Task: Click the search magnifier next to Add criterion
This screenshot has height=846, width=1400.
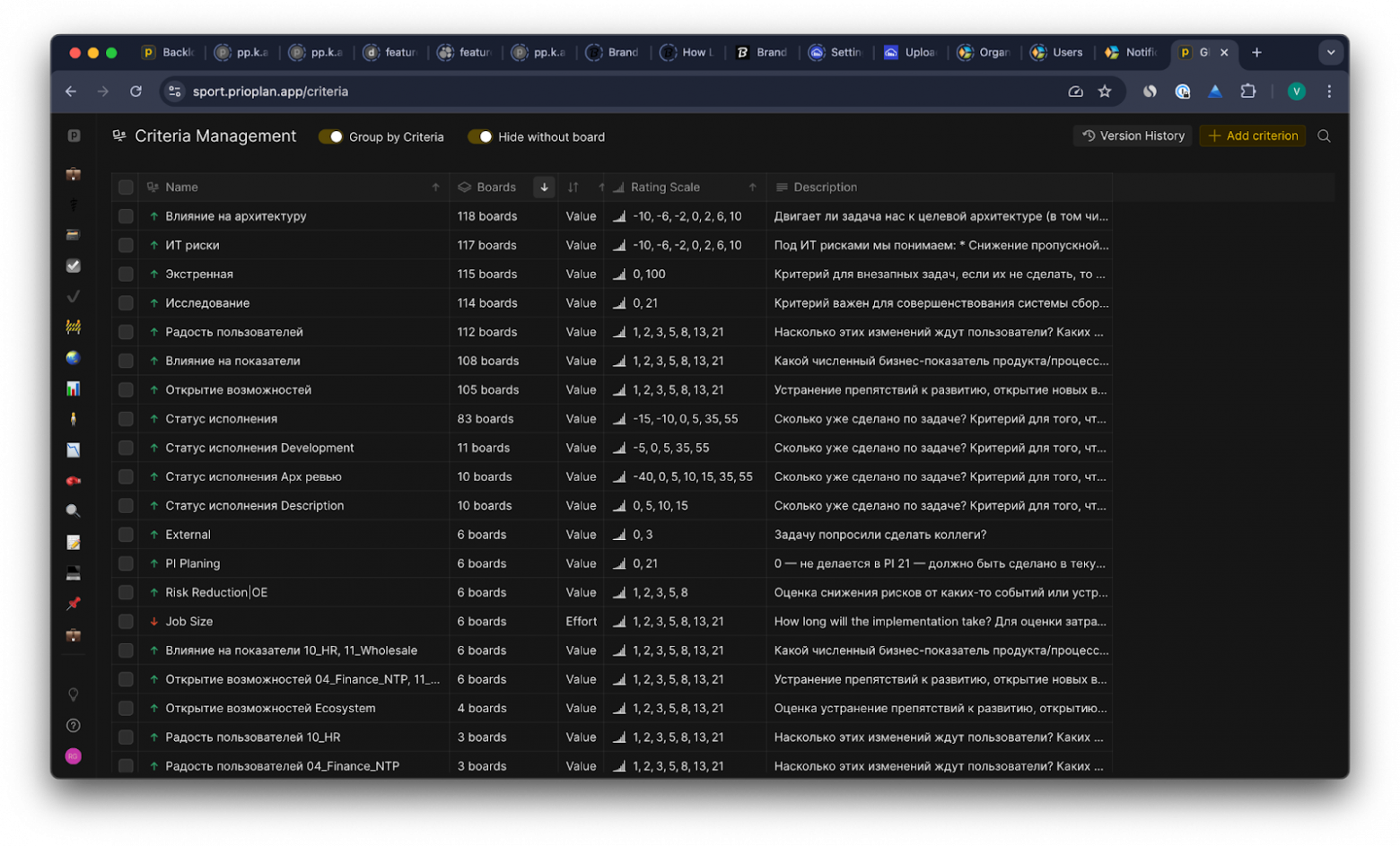Action: click(x=1324, y=136)
